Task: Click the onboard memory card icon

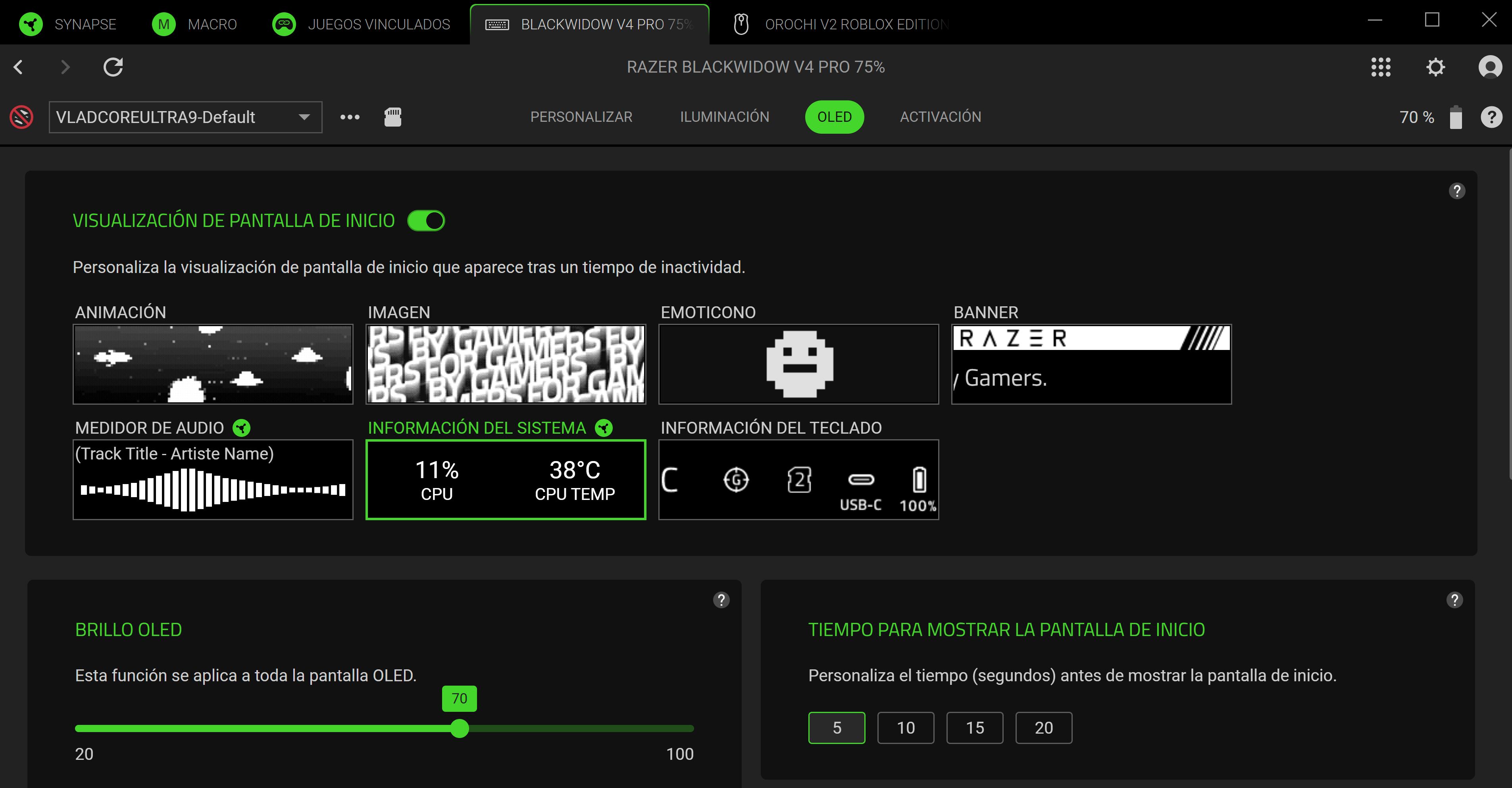Action: pyautogui.click(x=392, y=117)
